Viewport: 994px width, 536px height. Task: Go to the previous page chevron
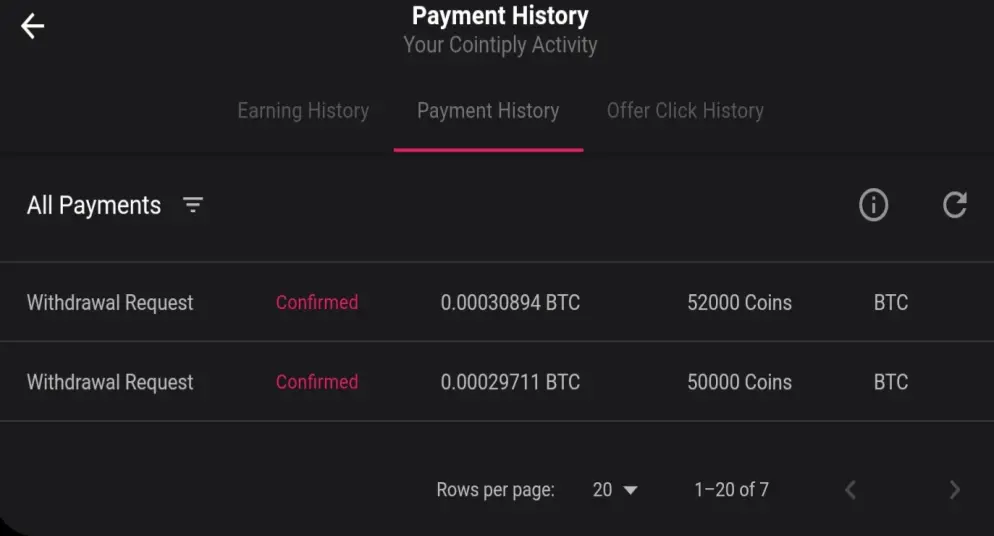click(x=851, y=490)
